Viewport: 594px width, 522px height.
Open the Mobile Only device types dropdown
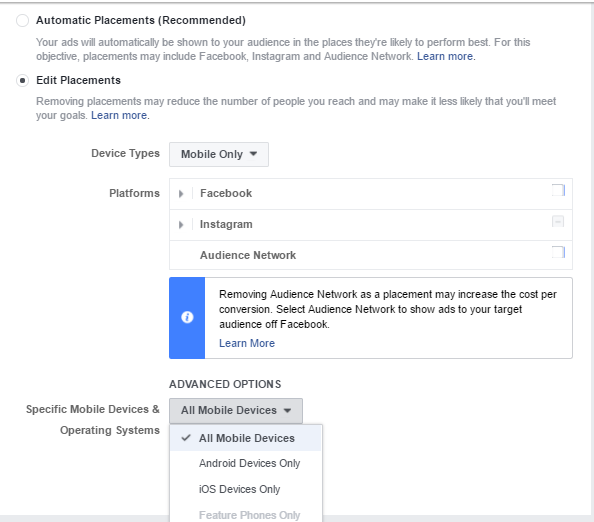coord(219,154)
